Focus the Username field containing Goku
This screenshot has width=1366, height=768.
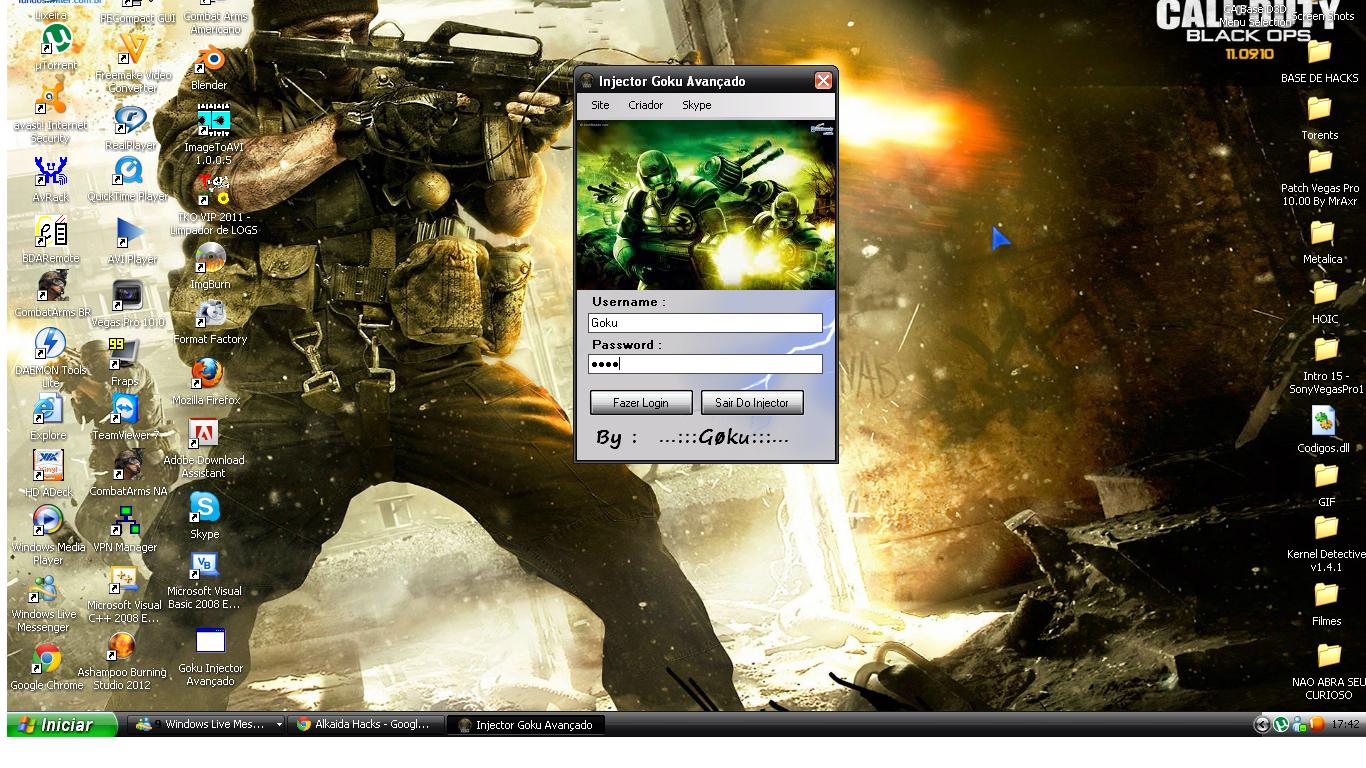(x=705, y=323)
